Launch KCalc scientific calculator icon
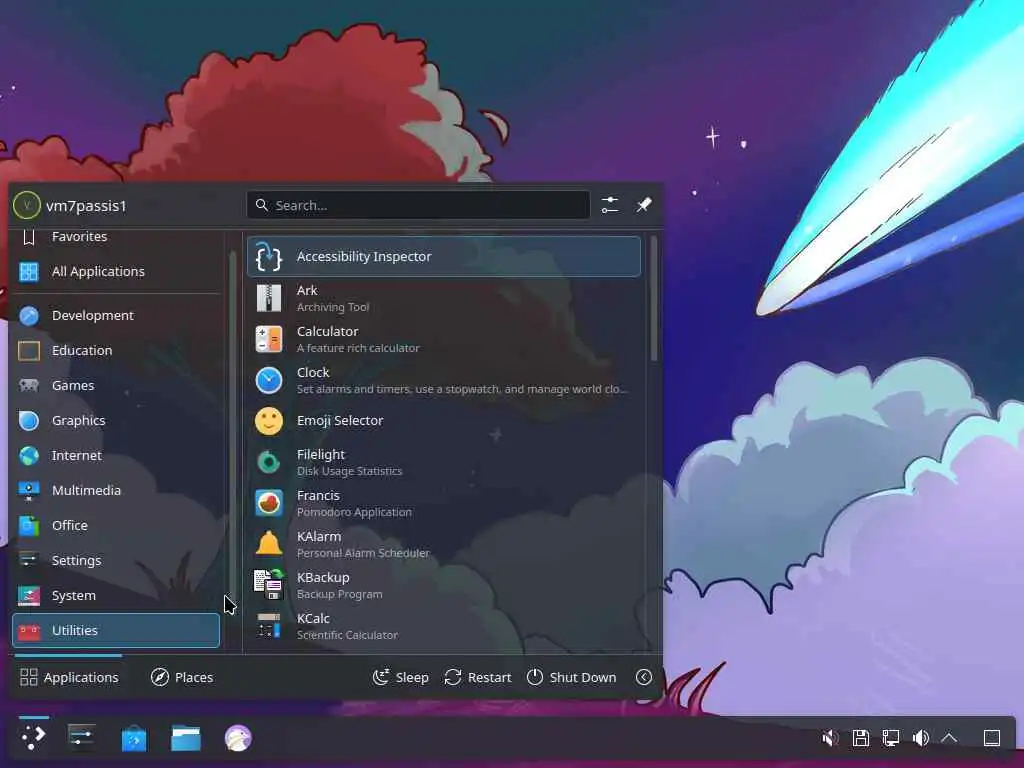Viewport: 1024px width, 768px height. coord(268,626)
